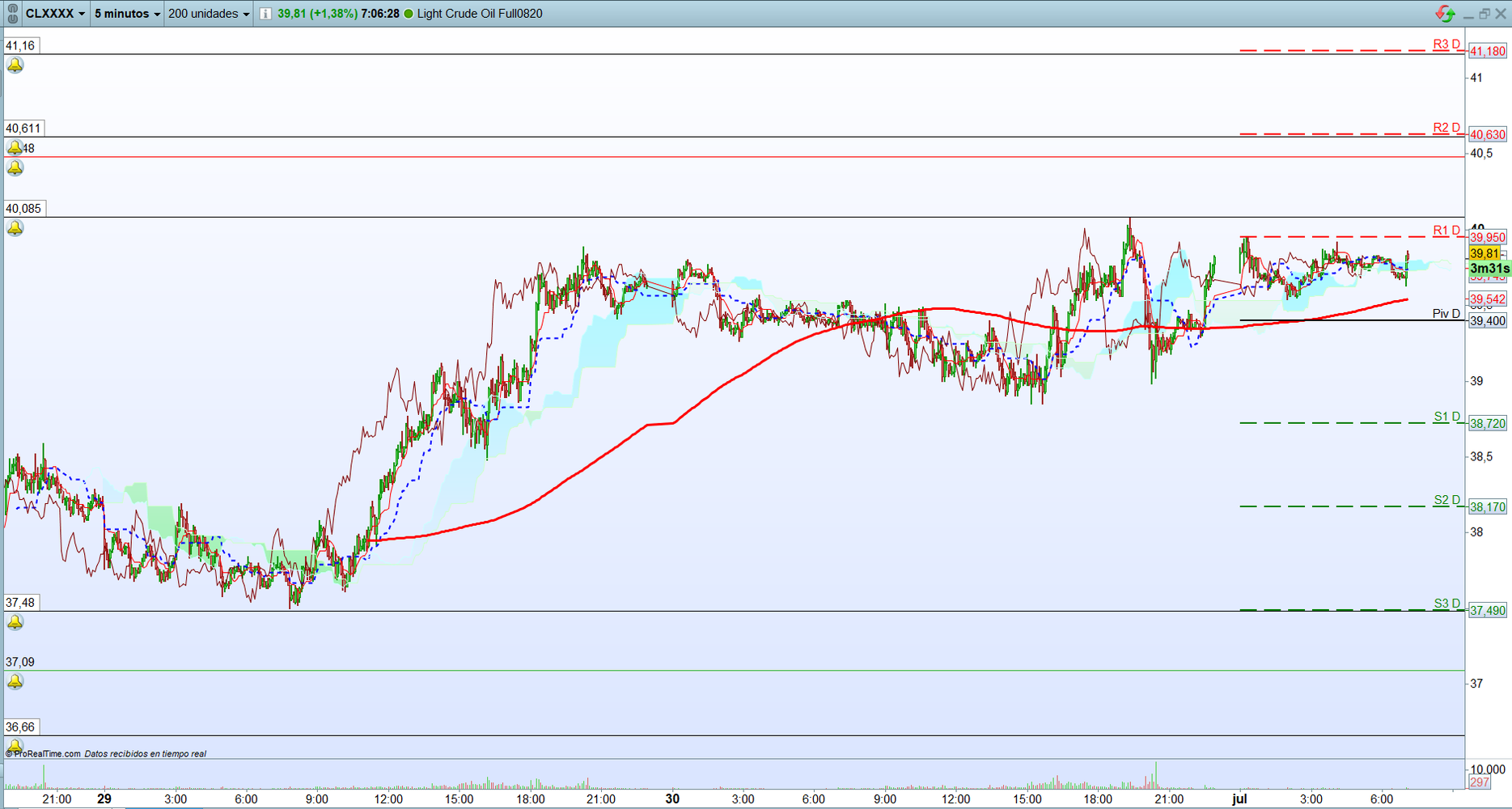Click the 39,400 pivot price tag
Image resolution: width=1512 pixels, height=809 pixels.
pyautogui.click(x=1488, y=320)
